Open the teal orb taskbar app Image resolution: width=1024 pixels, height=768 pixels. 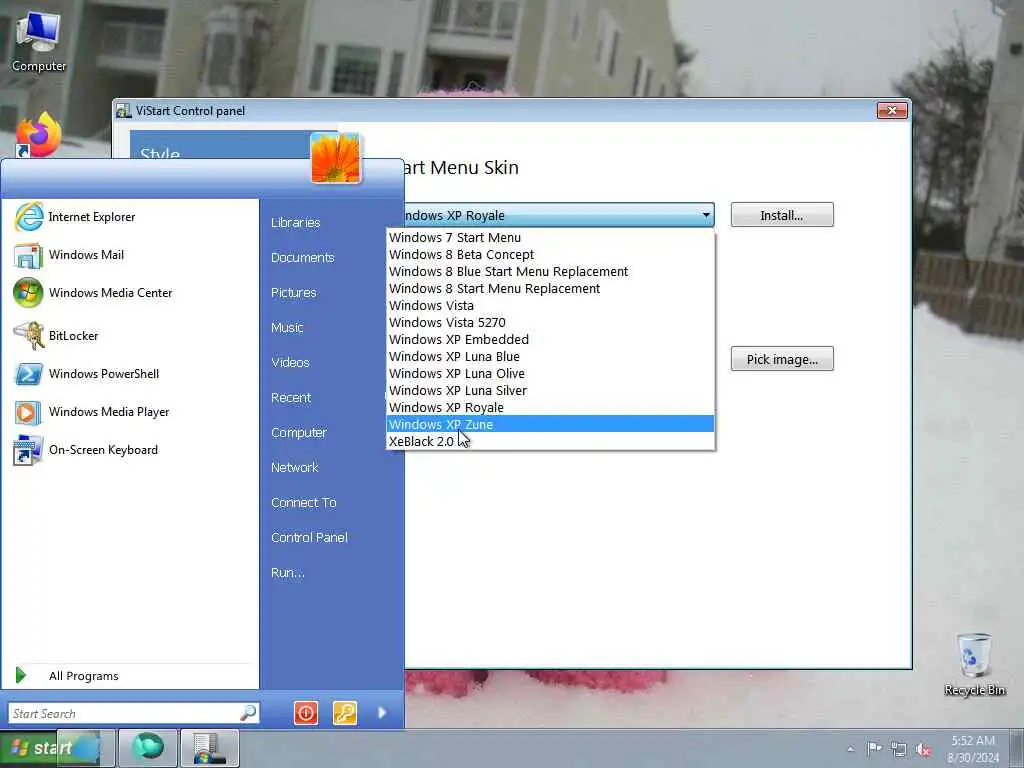(148, 747)
